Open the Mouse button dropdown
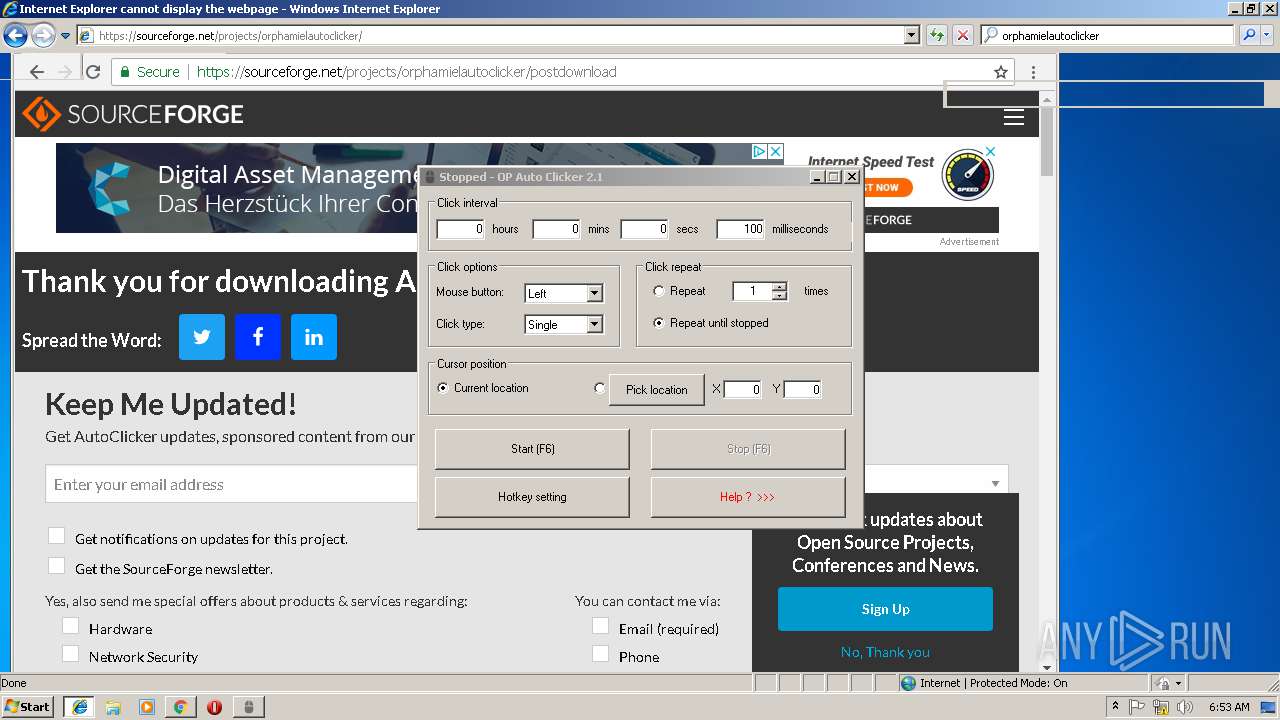 click(594, 294)
